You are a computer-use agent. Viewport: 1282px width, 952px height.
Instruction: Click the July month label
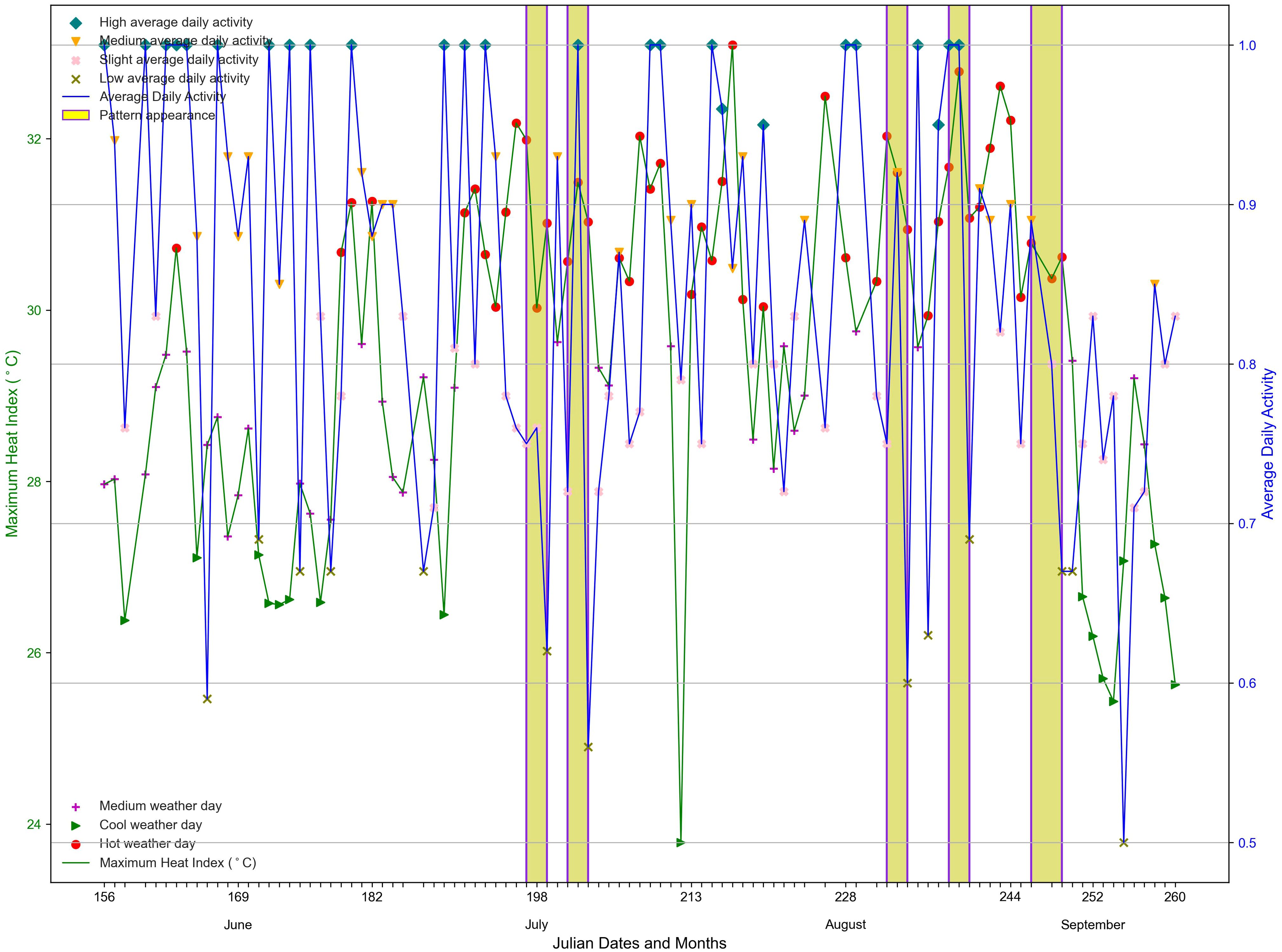(x=537, y=926)
